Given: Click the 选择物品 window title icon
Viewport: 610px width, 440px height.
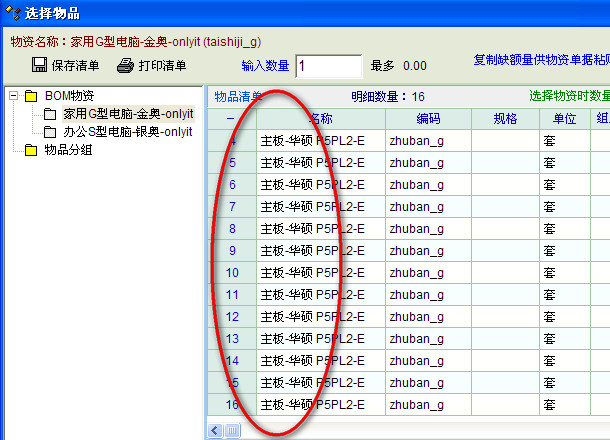Looking at the screenshot, I should 12,13.
